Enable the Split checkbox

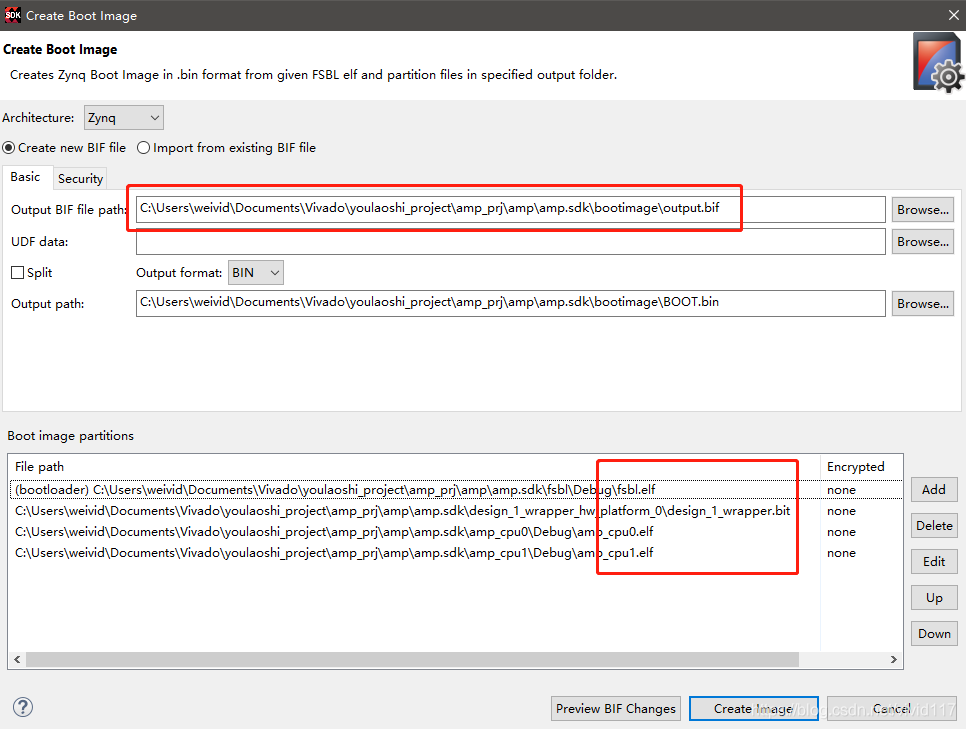[x=31, y=272]
